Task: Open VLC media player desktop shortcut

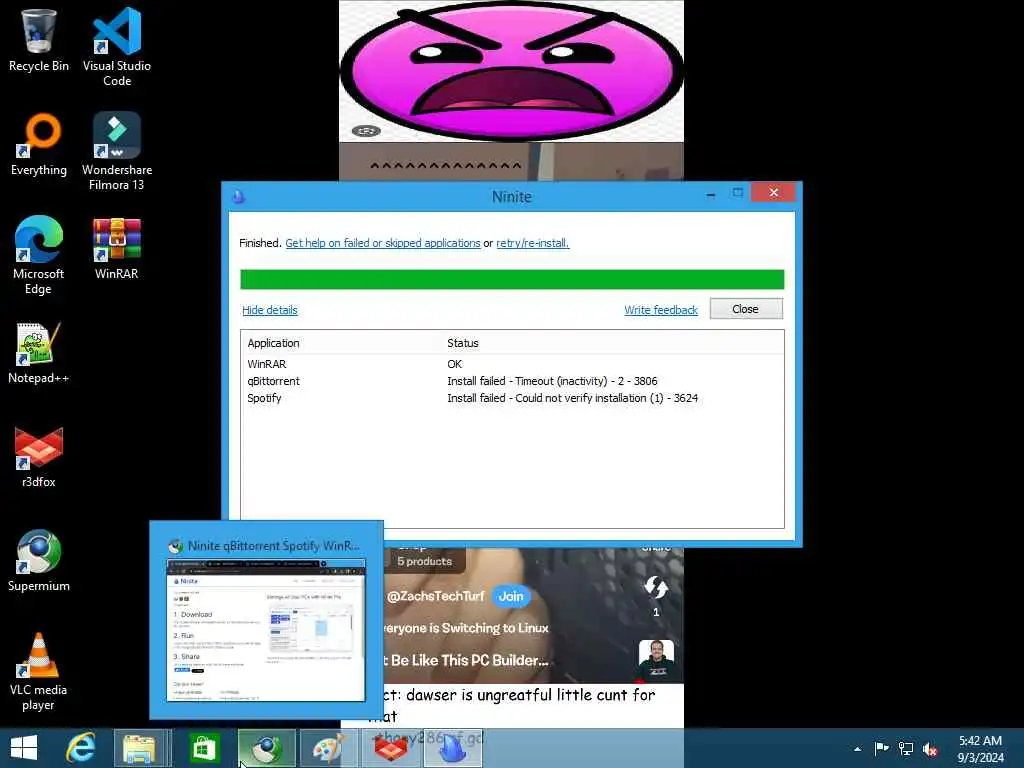Action: coord(39,671)
